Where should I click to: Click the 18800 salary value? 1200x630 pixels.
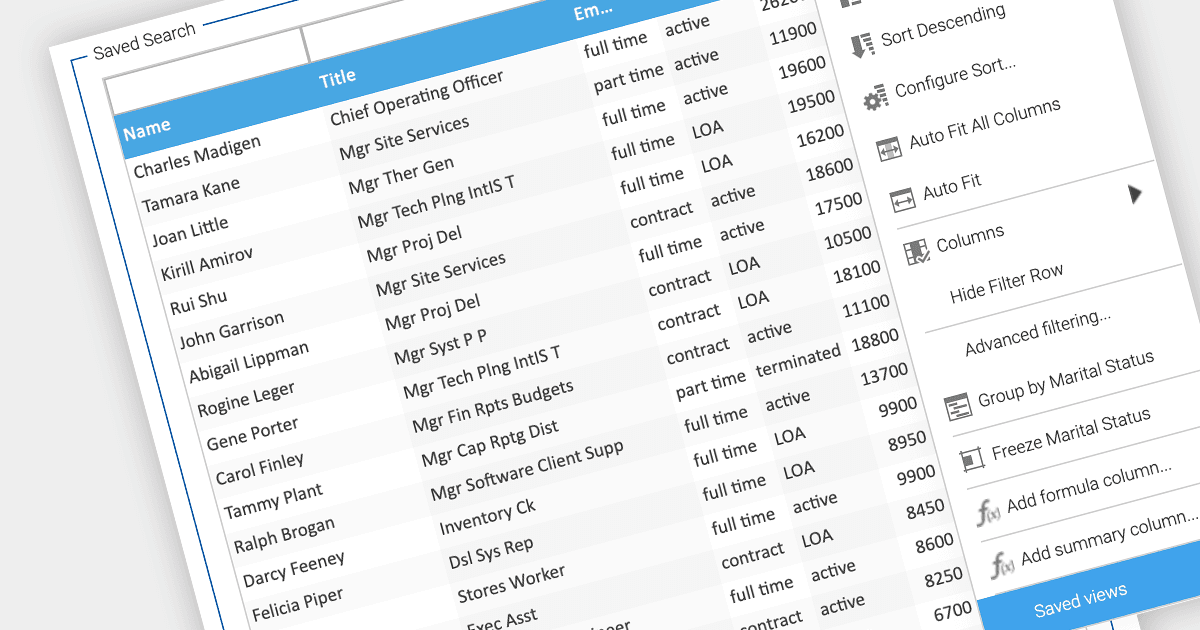pyautogui.click(x=873, y=341)
